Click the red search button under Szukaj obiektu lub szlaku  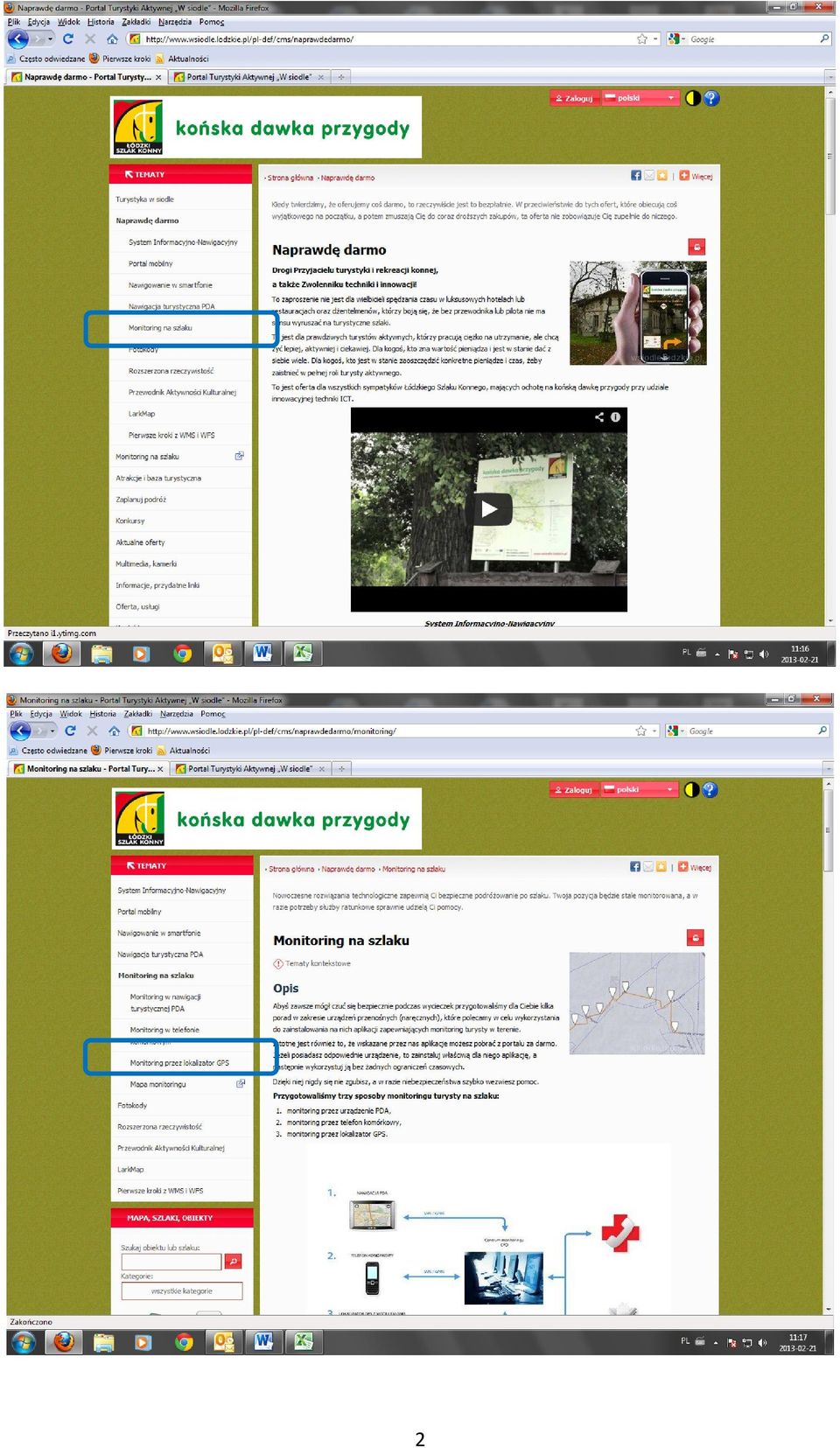coord(233,1261)
